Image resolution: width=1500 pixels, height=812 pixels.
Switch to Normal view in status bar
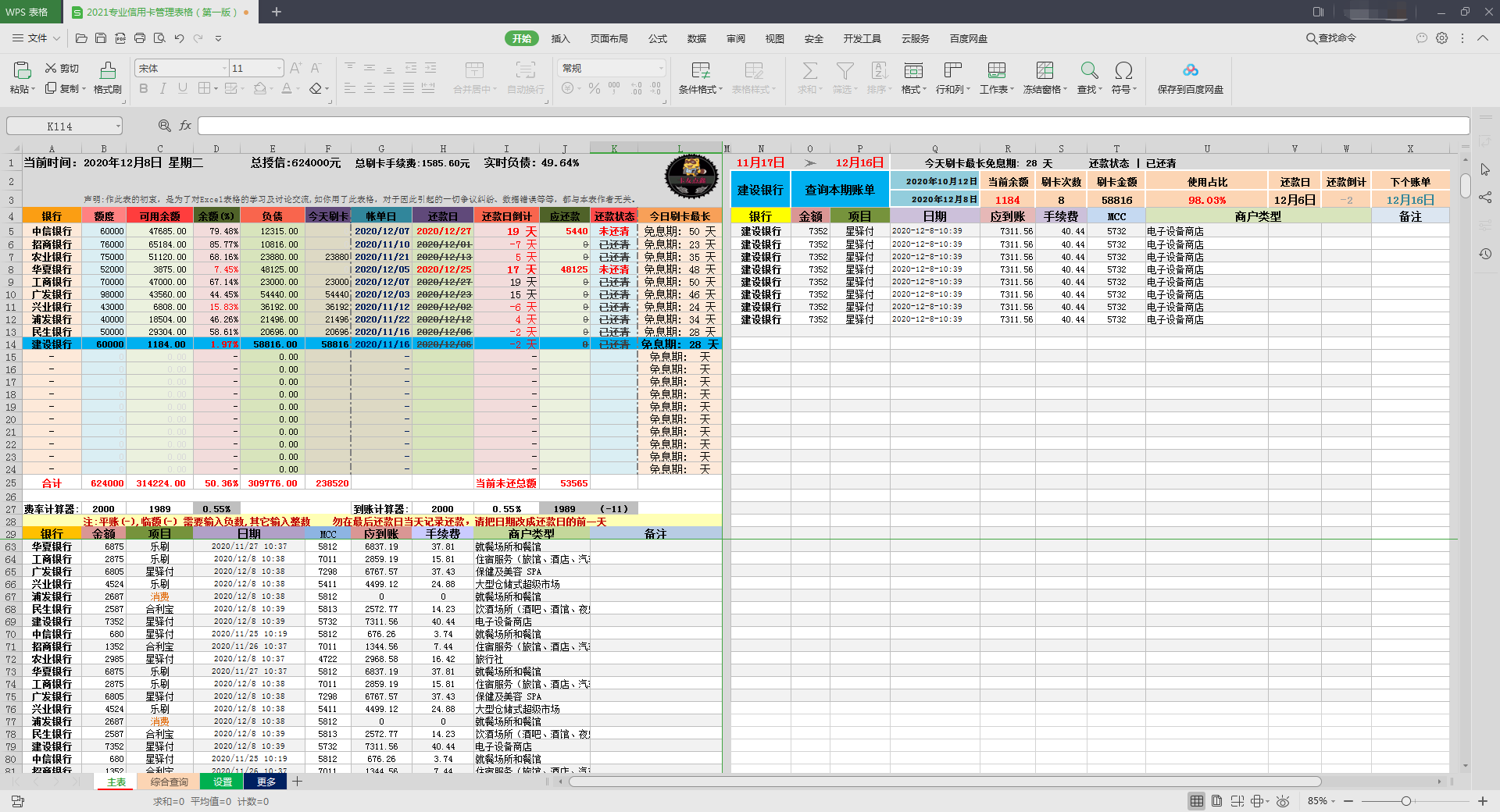(1196, 801)
